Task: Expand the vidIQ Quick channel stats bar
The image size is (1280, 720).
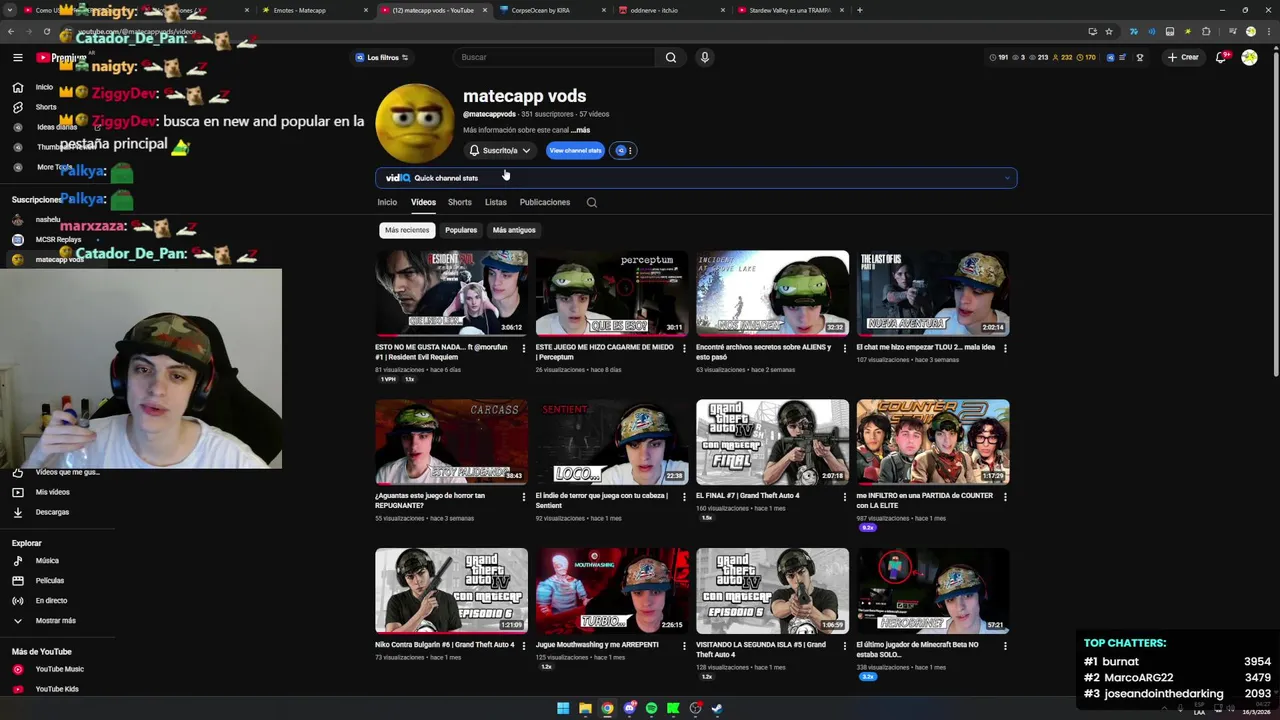Action: coord(696,178)
